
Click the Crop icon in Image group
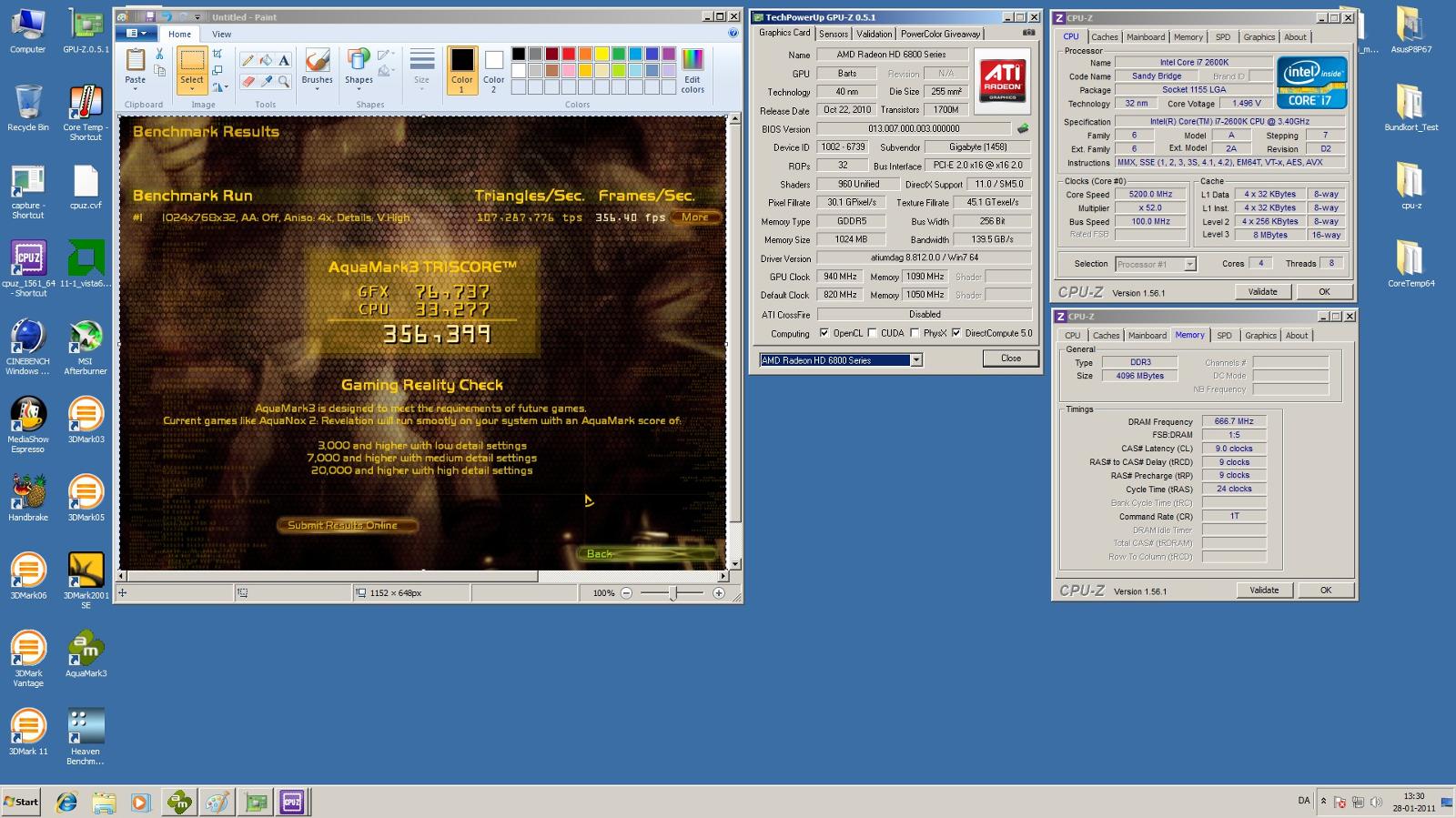pos(217,54)
